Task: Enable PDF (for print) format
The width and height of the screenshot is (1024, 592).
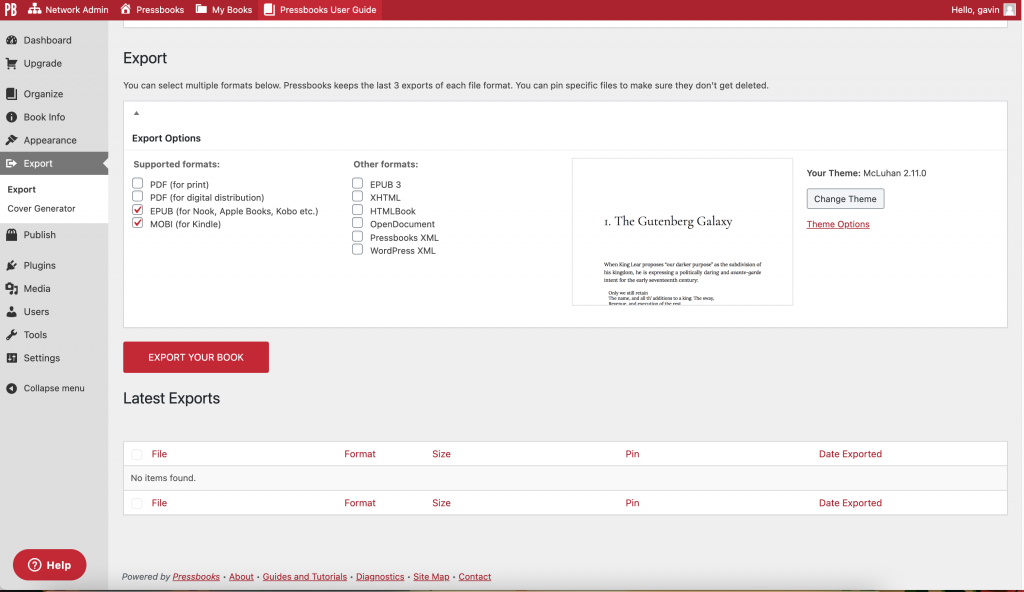Action: (137, 184)
